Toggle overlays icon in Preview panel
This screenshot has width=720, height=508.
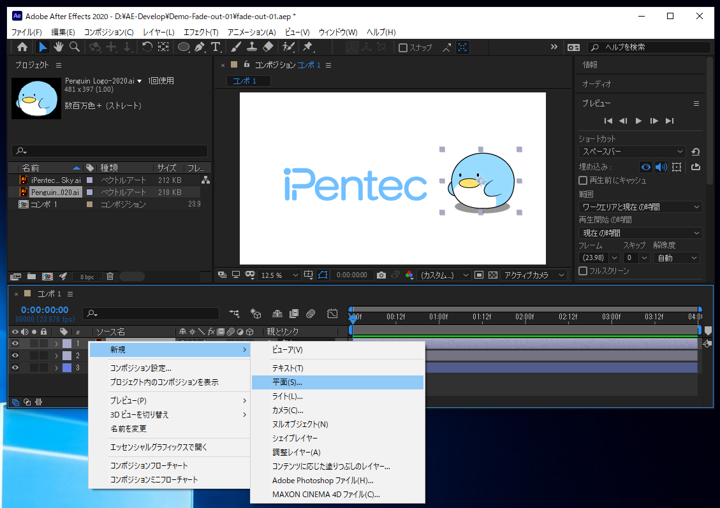[676, 167]
